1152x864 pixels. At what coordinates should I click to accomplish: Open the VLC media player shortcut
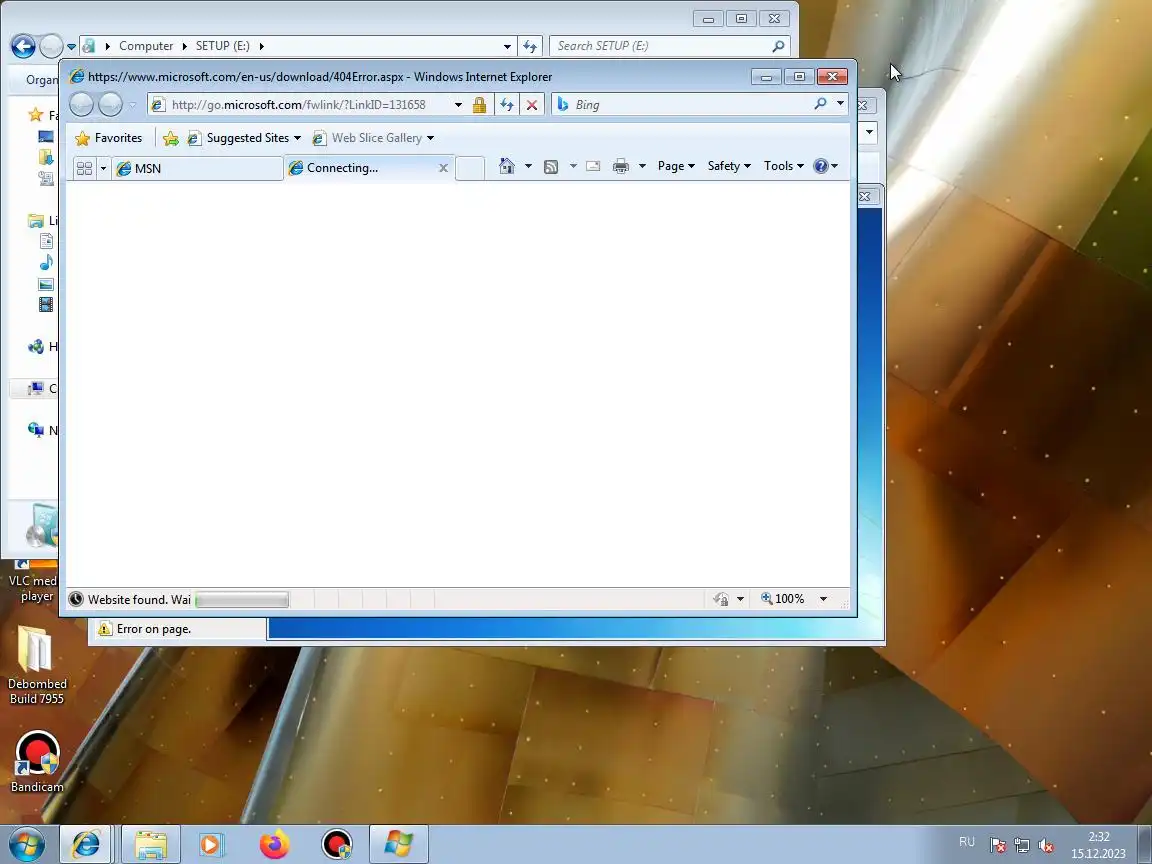click(35, 582)
